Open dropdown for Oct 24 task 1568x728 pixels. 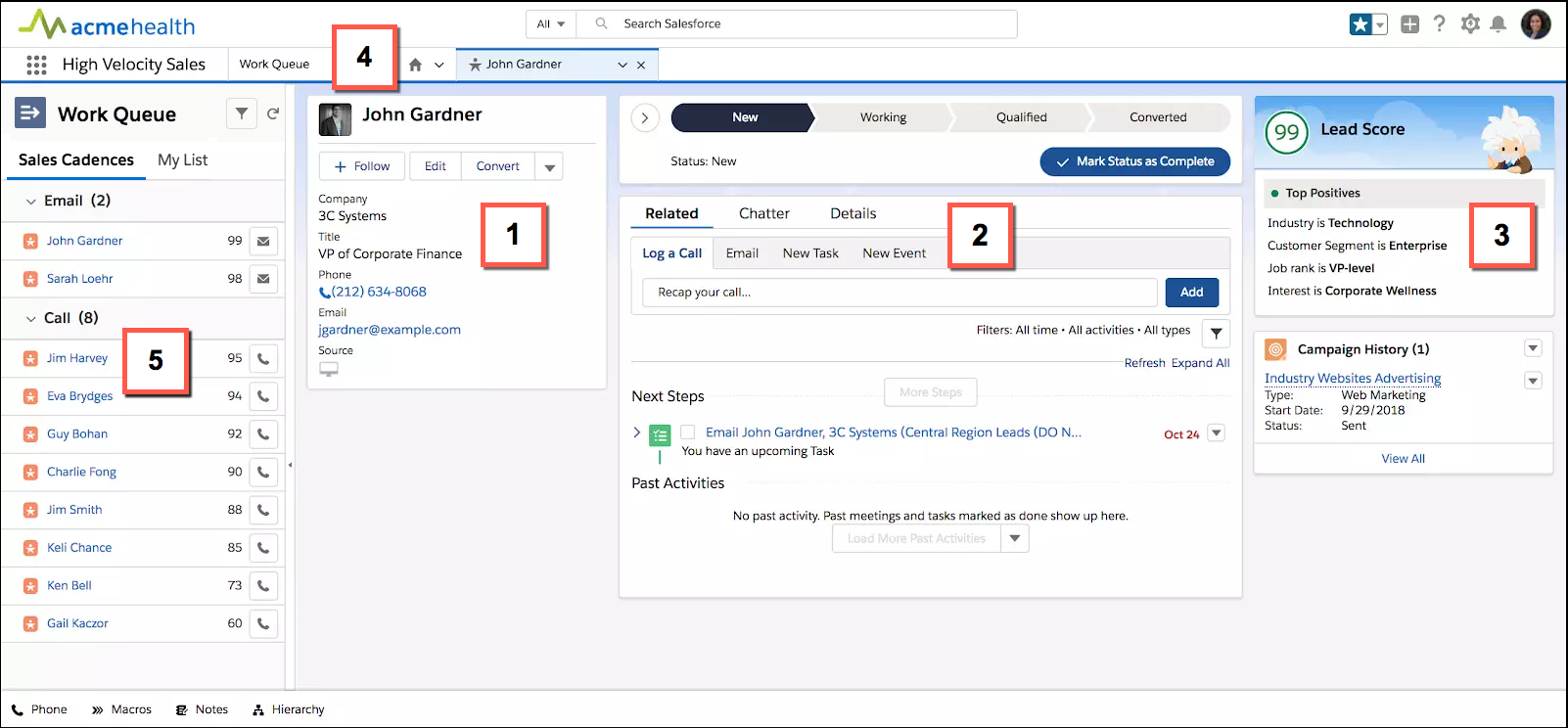tap(1217, 432)
